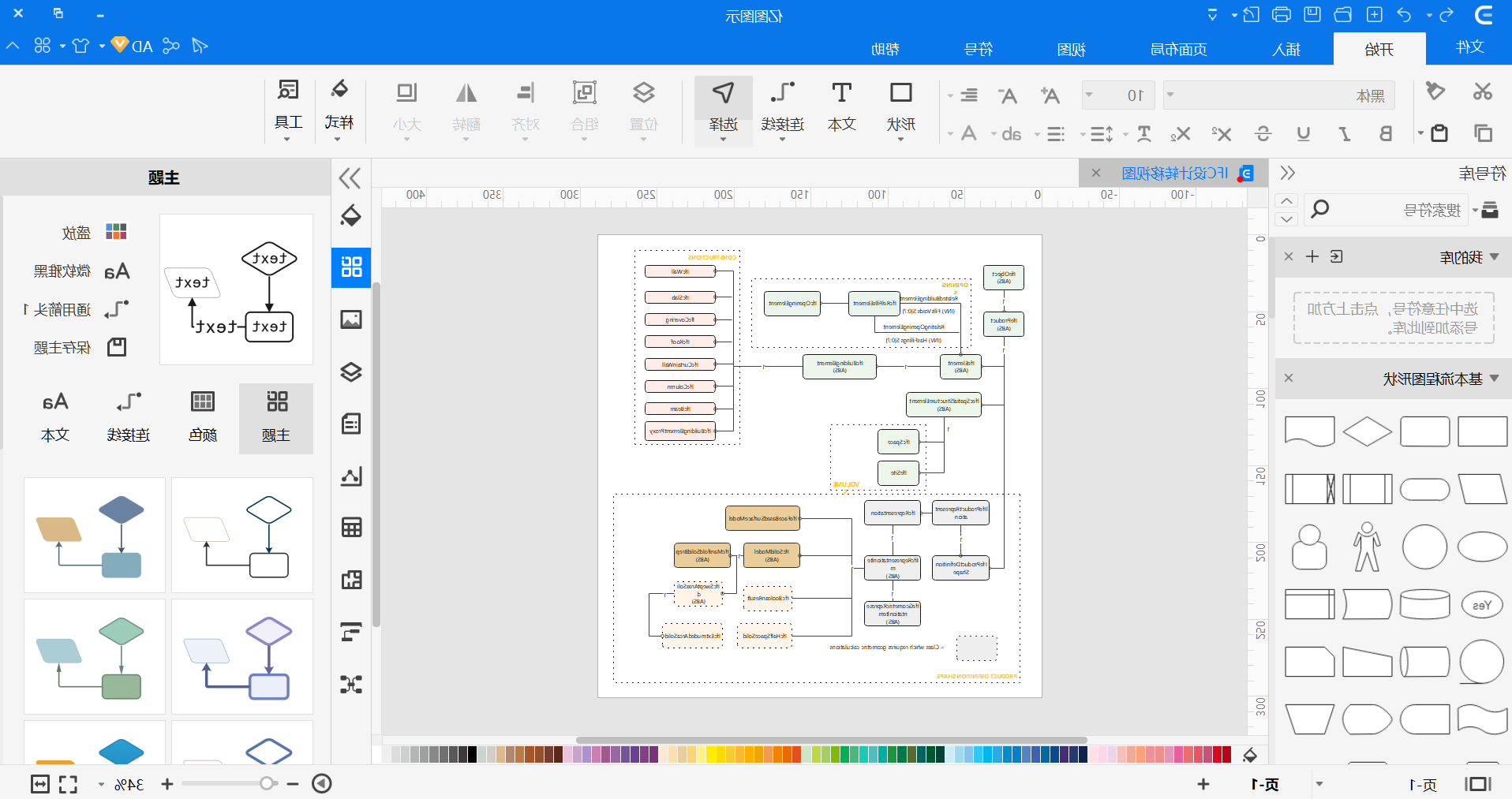Expand the font color A dropdown arrow
This screenshot has height=799, width=1512.
point(950,134)
